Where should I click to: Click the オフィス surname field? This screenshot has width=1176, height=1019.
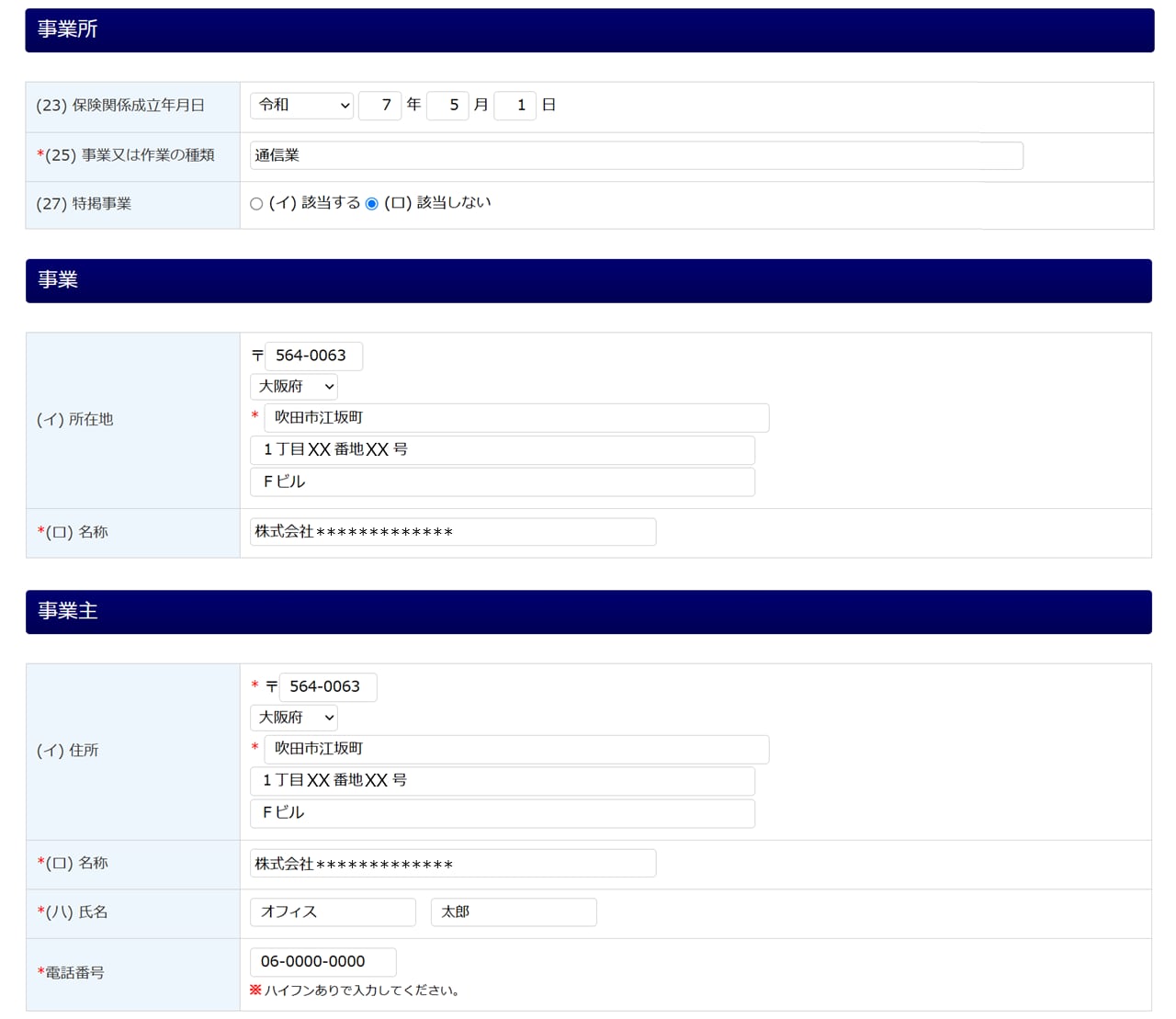point(333,912)
